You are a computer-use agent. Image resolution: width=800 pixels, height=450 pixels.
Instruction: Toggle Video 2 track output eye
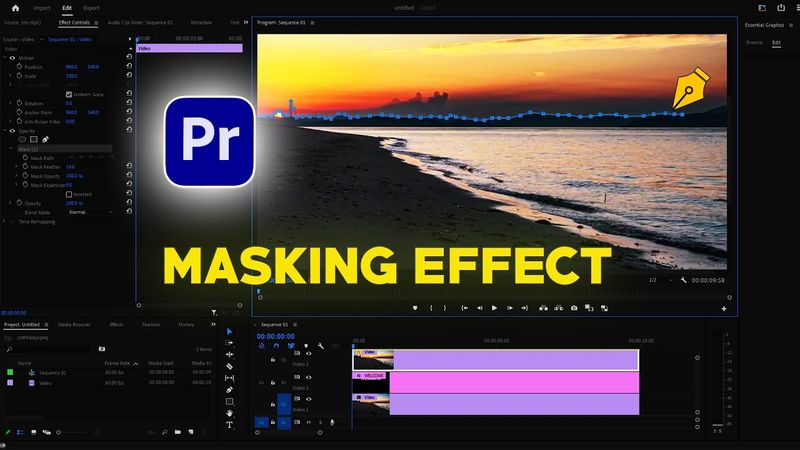coord(309,378)
